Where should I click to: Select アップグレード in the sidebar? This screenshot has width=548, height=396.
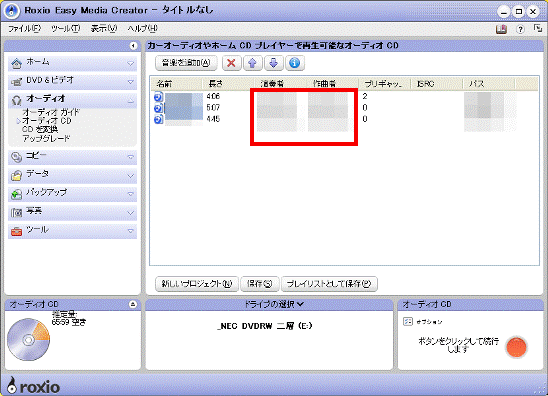(x=46, y=138)
